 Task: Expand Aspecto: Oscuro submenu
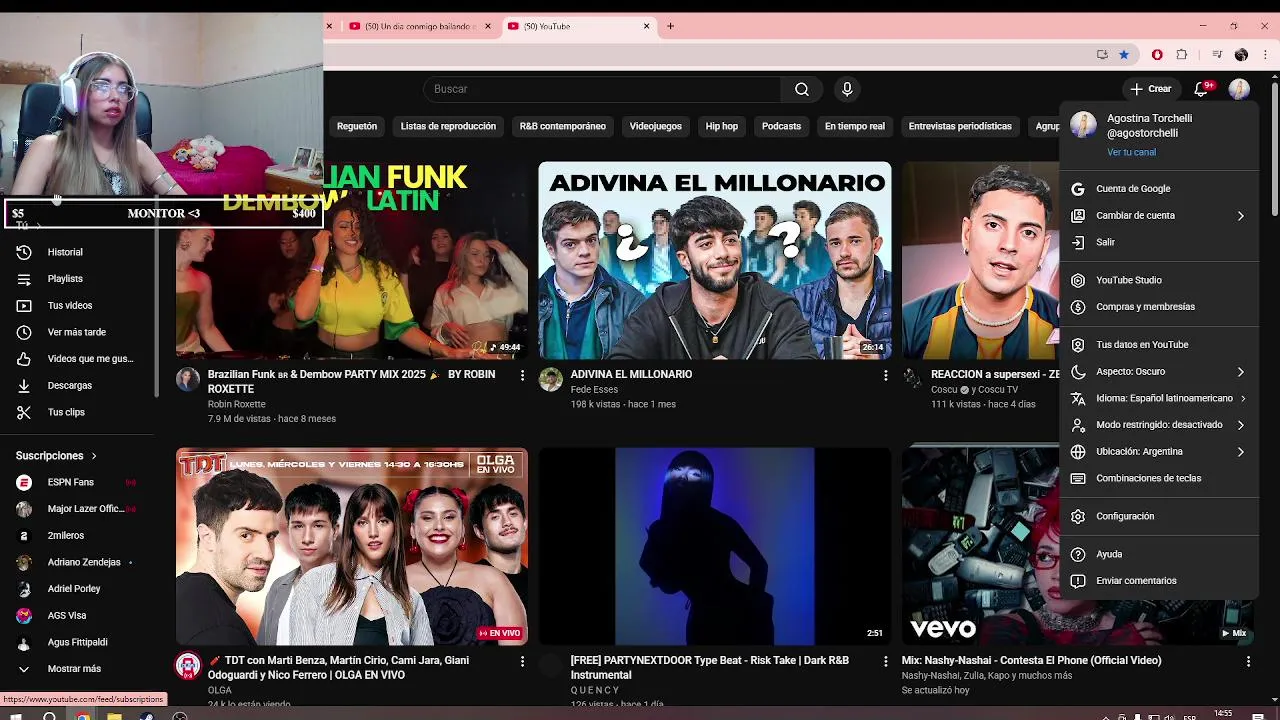1159,372
